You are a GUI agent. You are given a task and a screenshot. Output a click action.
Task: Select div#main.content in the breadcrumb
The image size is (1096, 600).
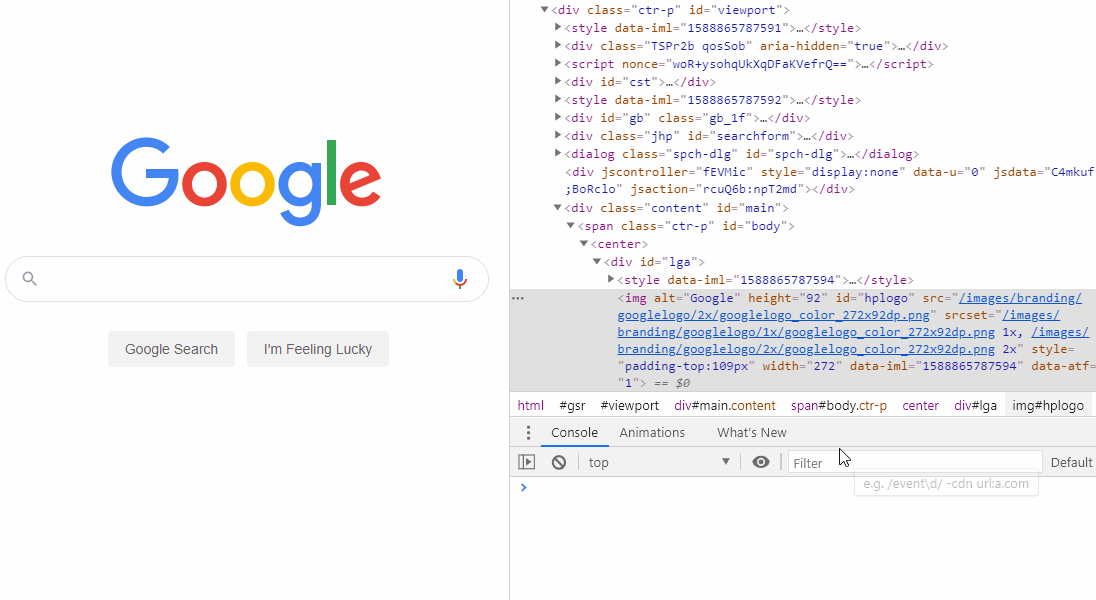[x=725, y=406]
